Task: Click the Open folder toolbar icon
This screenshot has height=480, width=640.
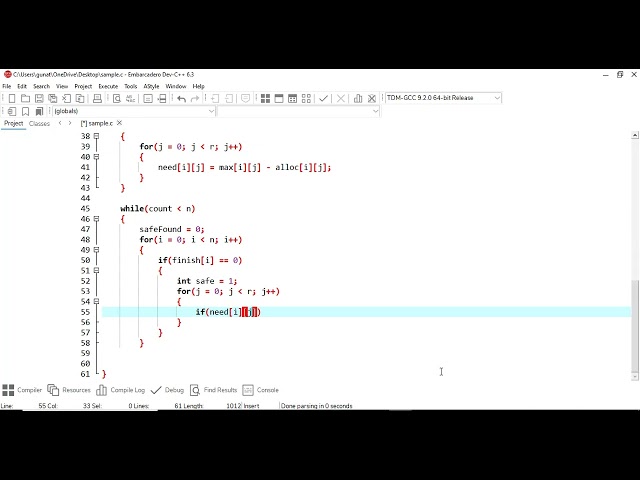Action: [25, 98]
